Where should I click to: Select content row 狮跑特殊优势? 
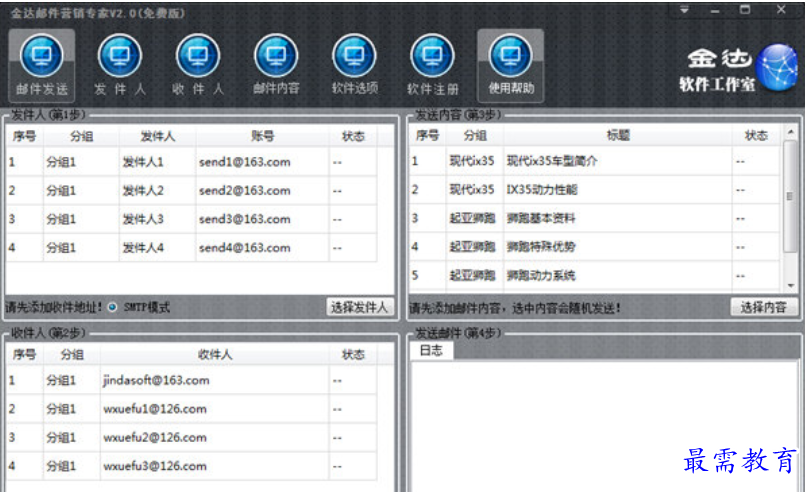[595, 247]
